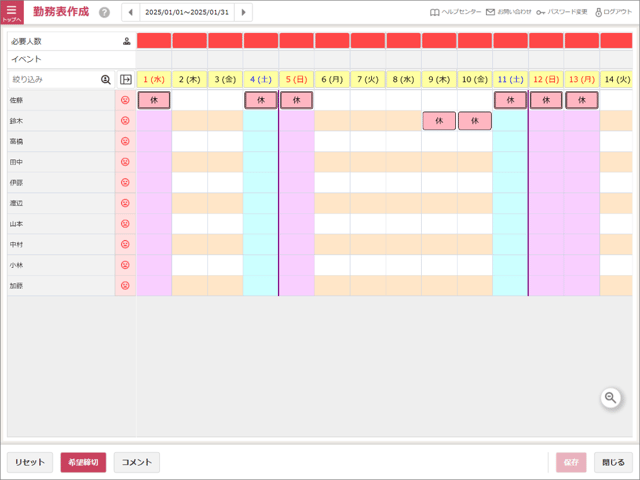640x480 pixels.
Task: Select the 3 (金) date header
Action: tap(225, 80)
